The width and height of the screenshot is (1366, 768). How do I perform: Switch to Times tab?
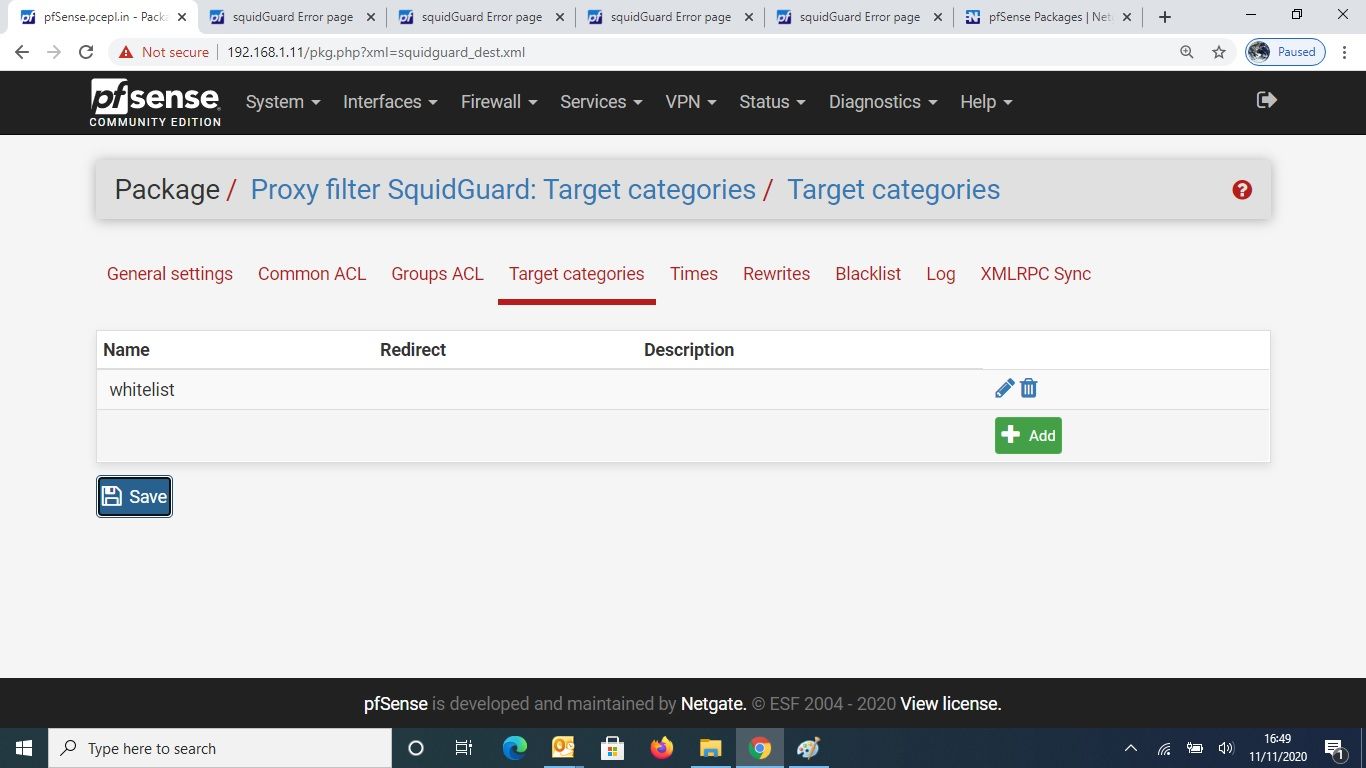[x=694, y=274]
